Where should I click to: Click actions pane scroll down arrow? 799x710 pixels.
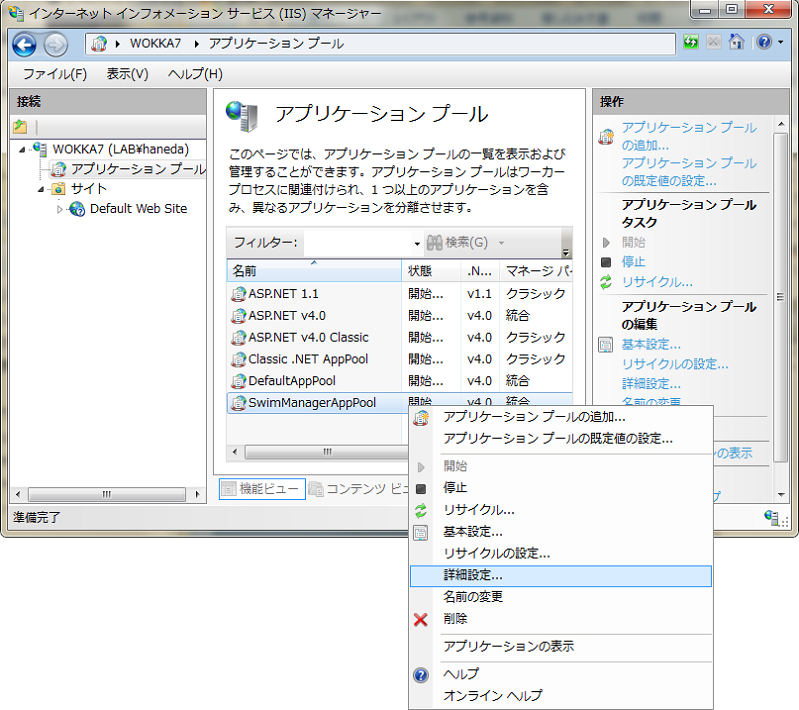click(x=781, y=494)
